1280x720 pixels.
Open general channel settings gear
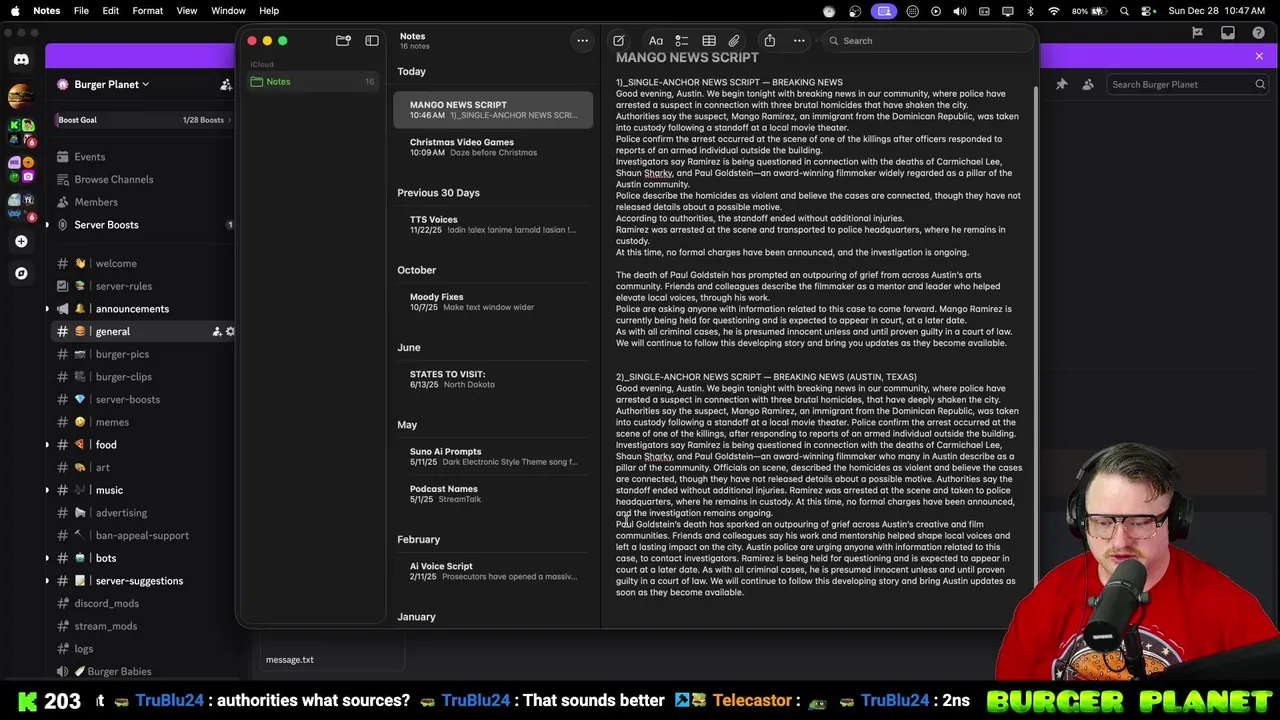[230, 332]
